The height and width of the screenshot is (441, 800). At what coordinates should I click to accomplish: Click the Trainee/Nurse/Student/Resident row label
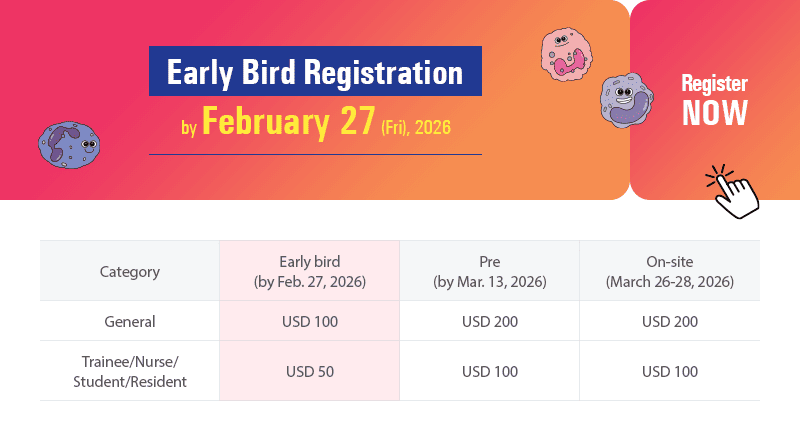click(x=130, y=371)
